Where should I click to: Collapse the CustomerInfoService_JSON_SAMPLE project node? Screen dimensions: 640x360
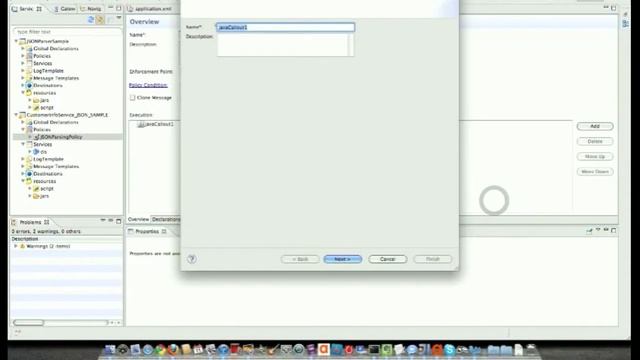tap(16, 115)
